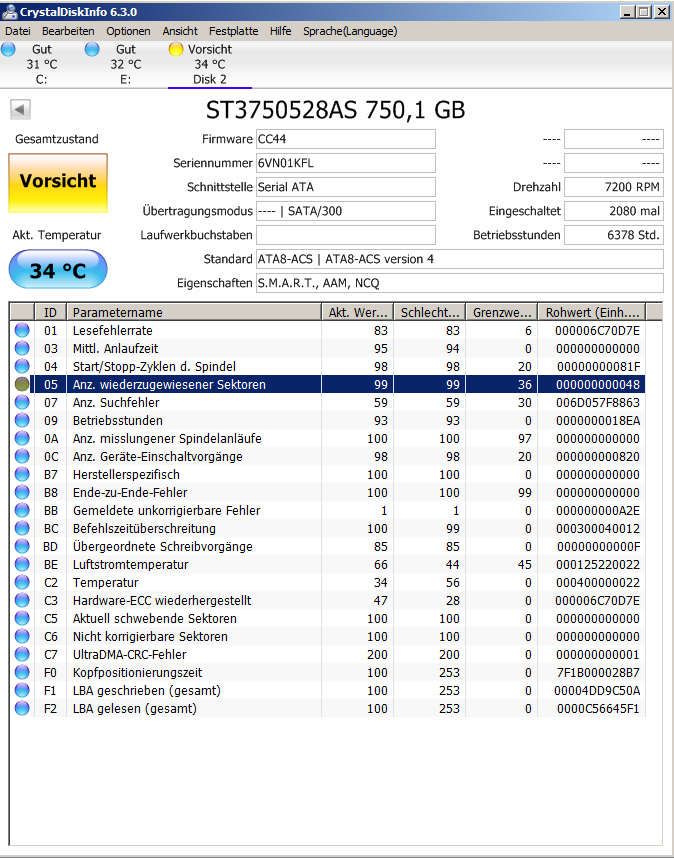Click status orb of Übergeordnete Schreibvorgänge row
The image size is (674, 858).
click(x=22, y=546)
